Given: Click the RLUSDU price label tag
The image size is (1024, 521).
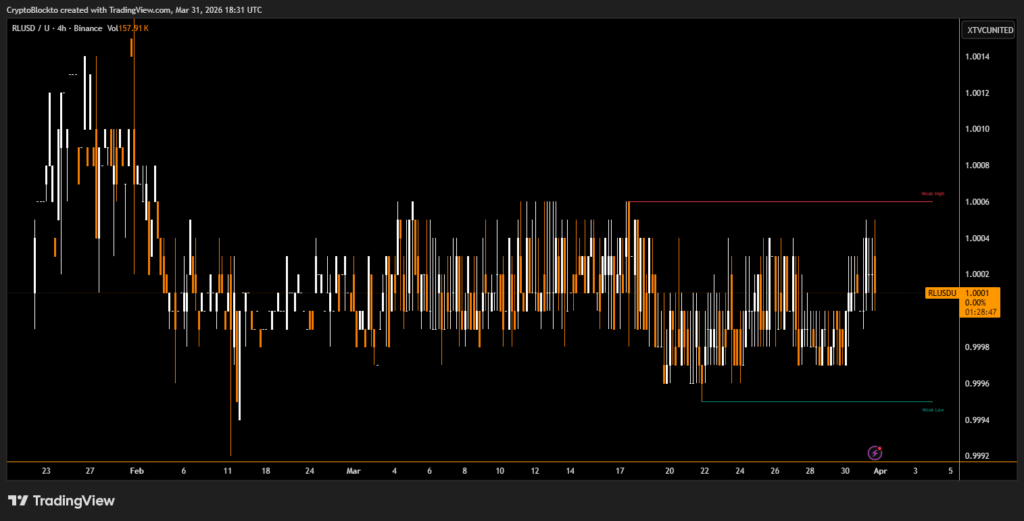Looking at the screenshot, I should (x=944, y=293).
